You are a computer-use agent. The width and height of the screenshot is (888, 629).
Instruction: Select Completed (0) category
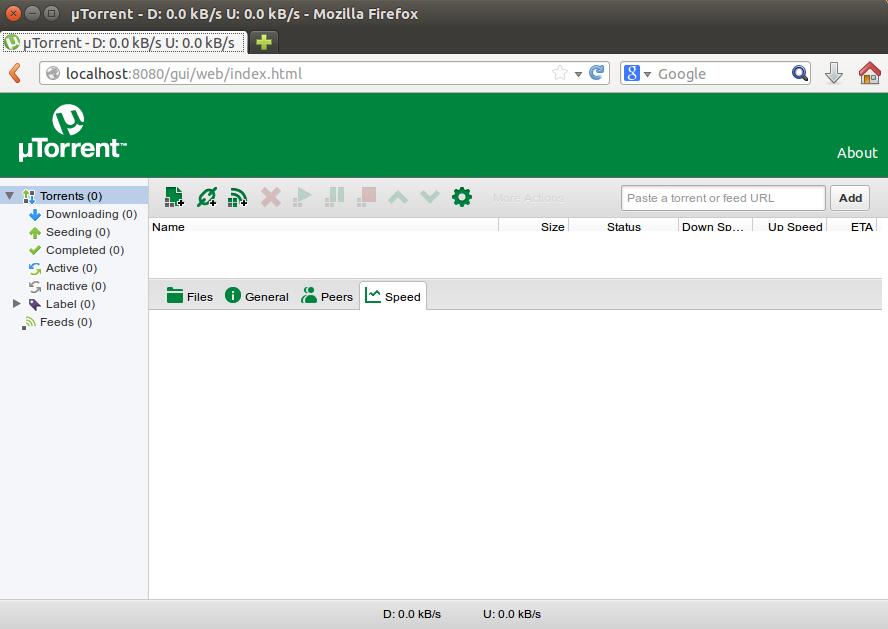coord(84,250)
